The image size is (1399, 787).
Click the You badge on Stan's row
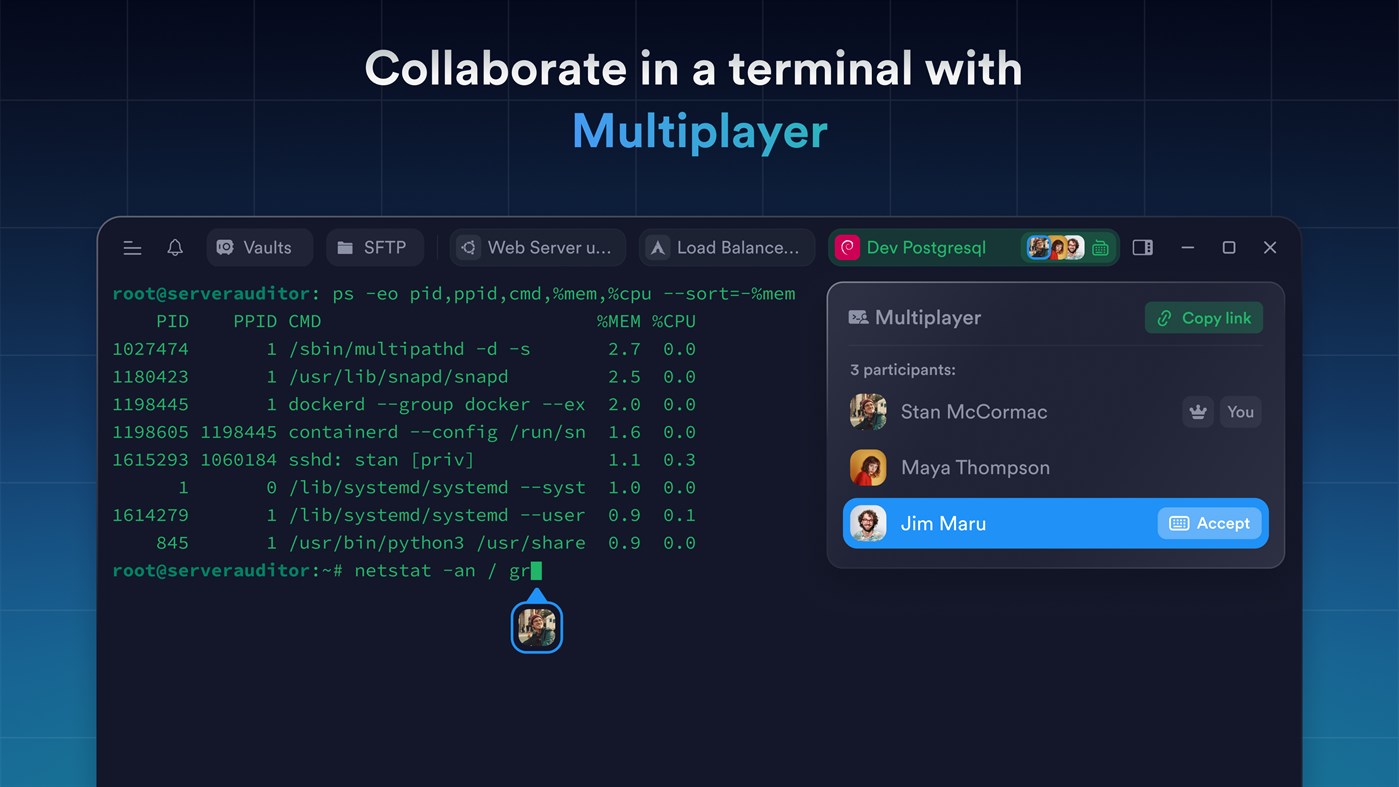1240,411
